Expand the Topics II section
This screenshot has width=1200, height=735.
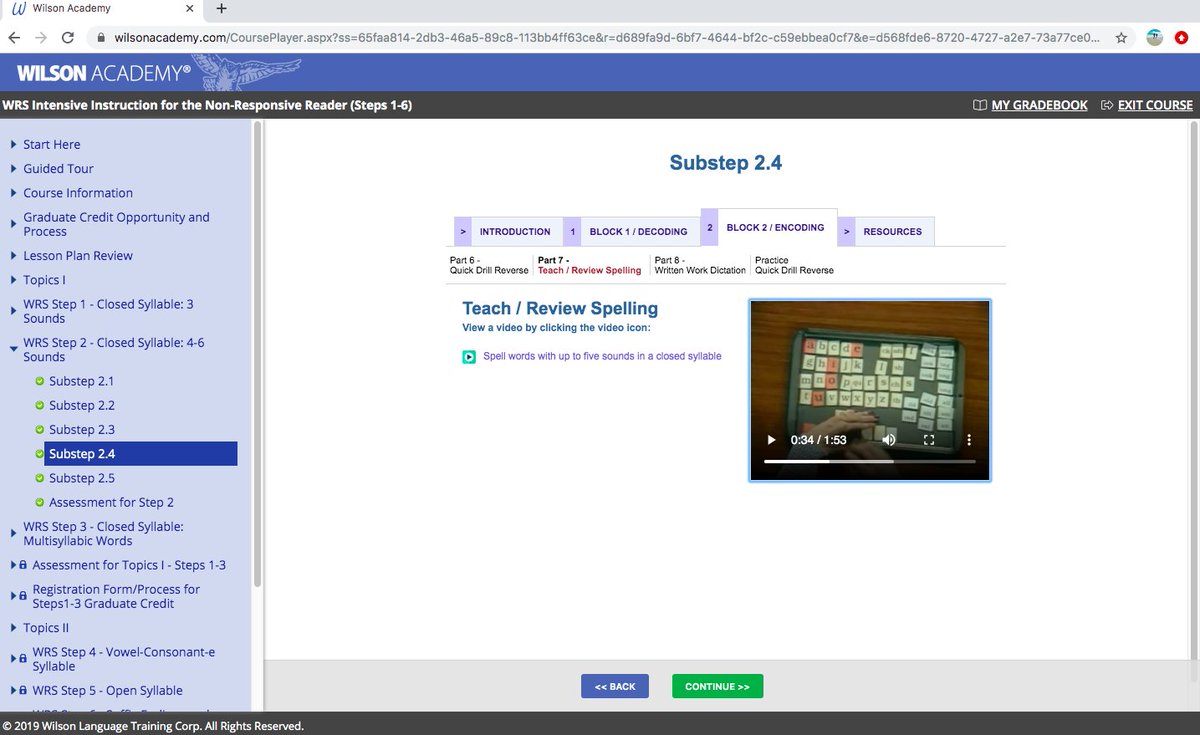click(x=14, y=628)
